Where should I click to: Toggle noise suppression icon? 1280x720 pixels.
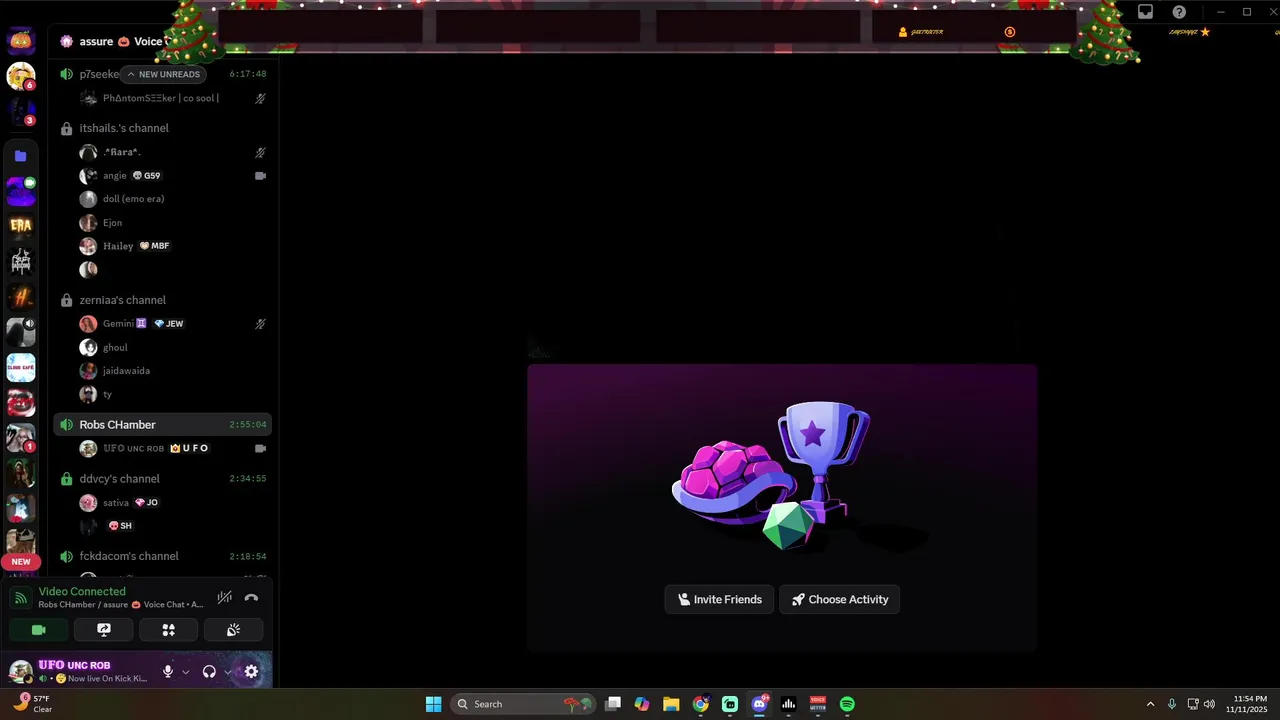(225, 598)
